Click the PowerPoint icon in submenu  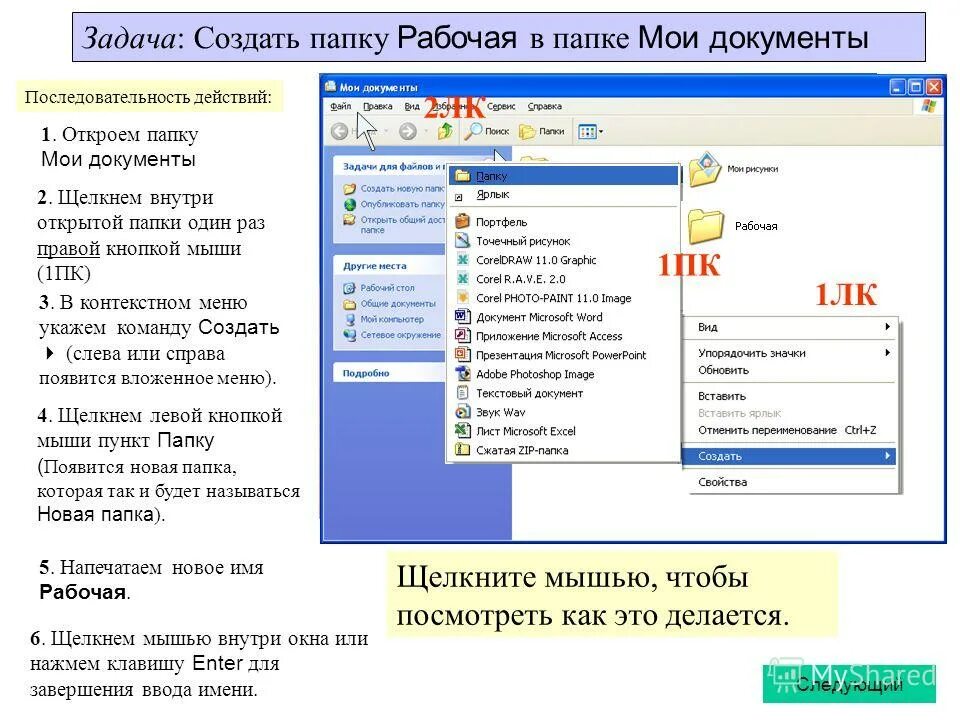tap(462, 354)
